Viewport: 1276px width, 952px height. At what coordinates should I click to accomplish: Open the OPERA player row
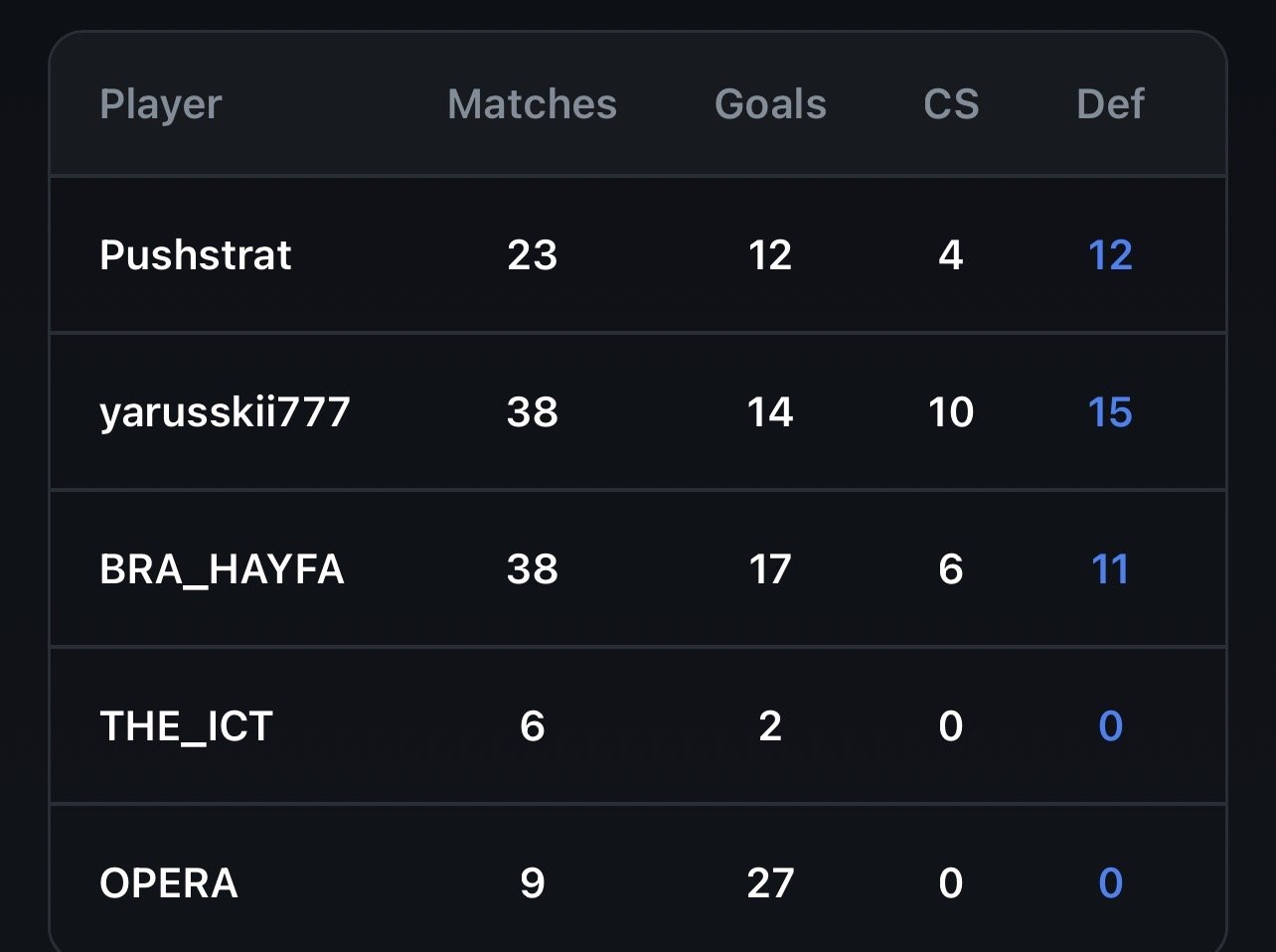click(x=169, y=883)
